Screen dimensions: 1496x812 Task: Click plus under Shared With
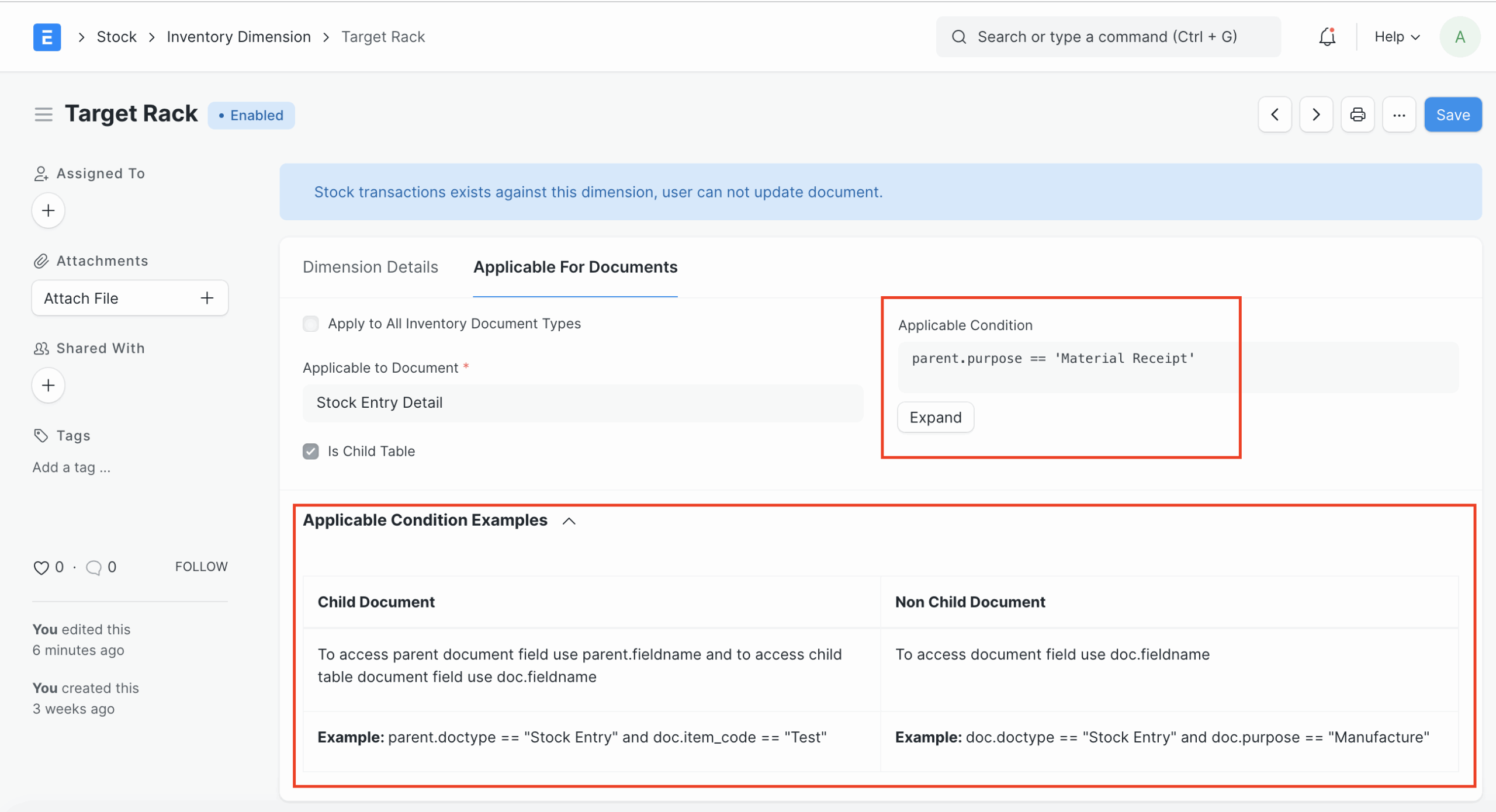(x=48, y=385)
